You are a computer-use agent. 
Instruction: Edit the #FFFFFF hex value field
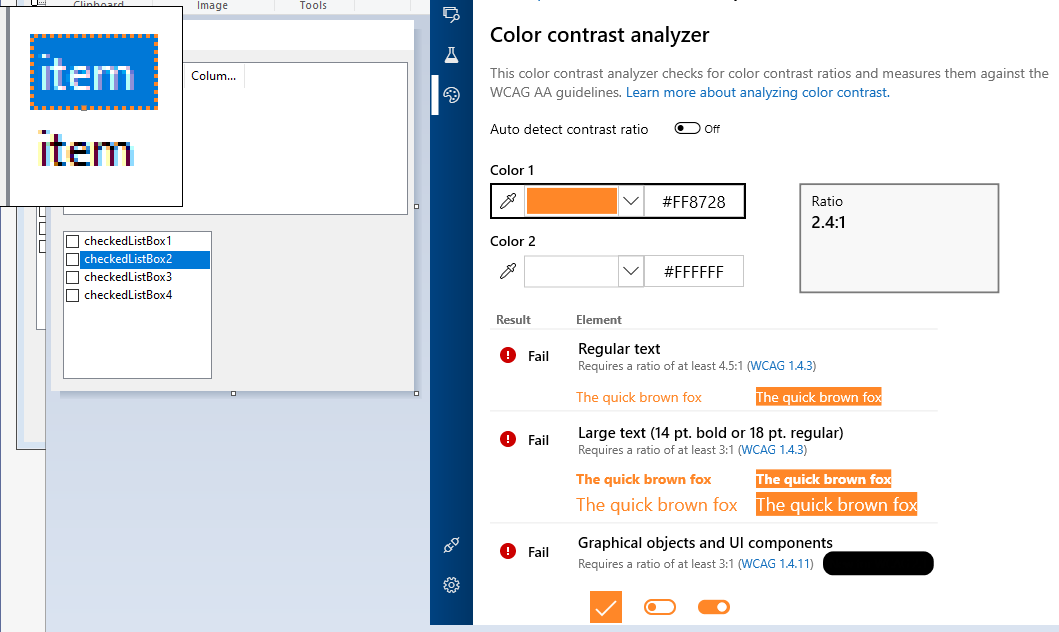tap(694, 271)
